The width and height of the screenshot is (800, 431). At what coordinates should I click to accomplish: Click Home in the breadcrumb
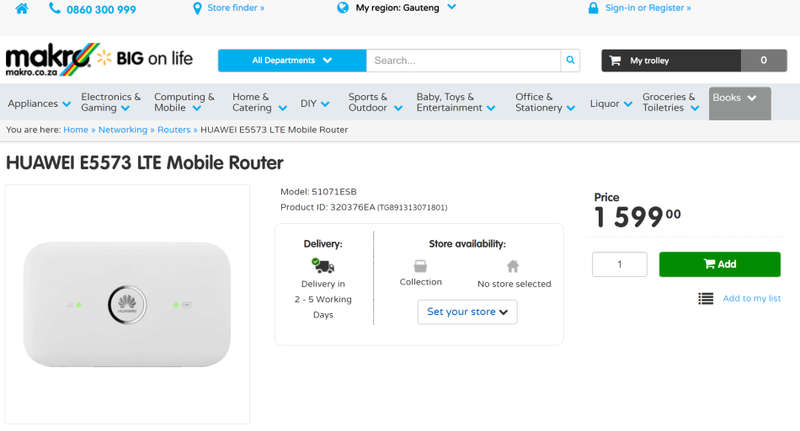point(76,130)
